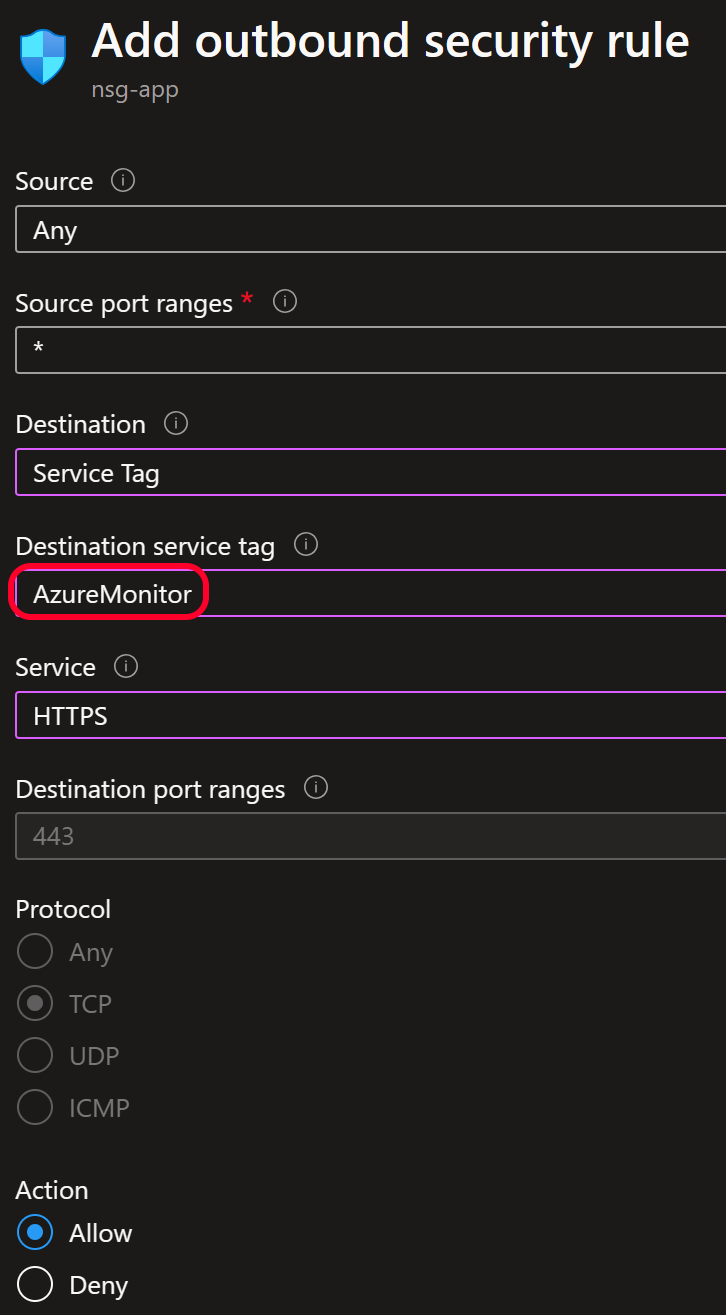Click the Action section label
Screen dimensions: 726x1315
click(x=52, y=1190)
